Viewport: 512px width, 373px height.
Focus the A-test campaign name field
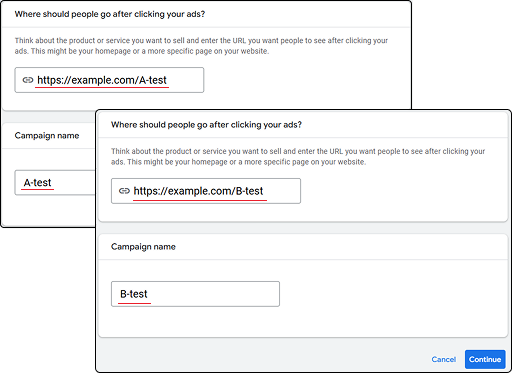(x=55, y=183)
